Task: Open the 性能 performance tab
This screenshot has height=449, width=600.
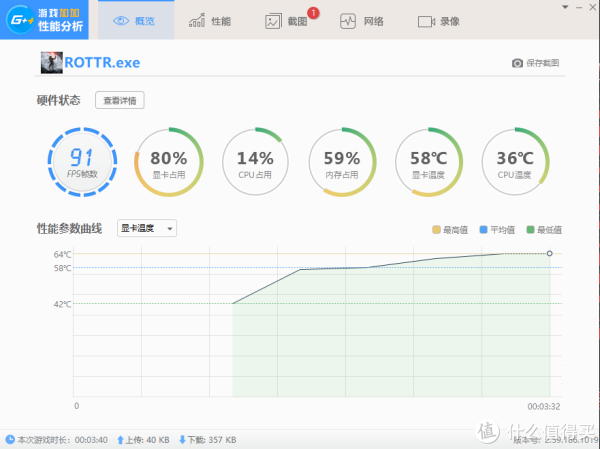Action: click(x=210, y=21)
